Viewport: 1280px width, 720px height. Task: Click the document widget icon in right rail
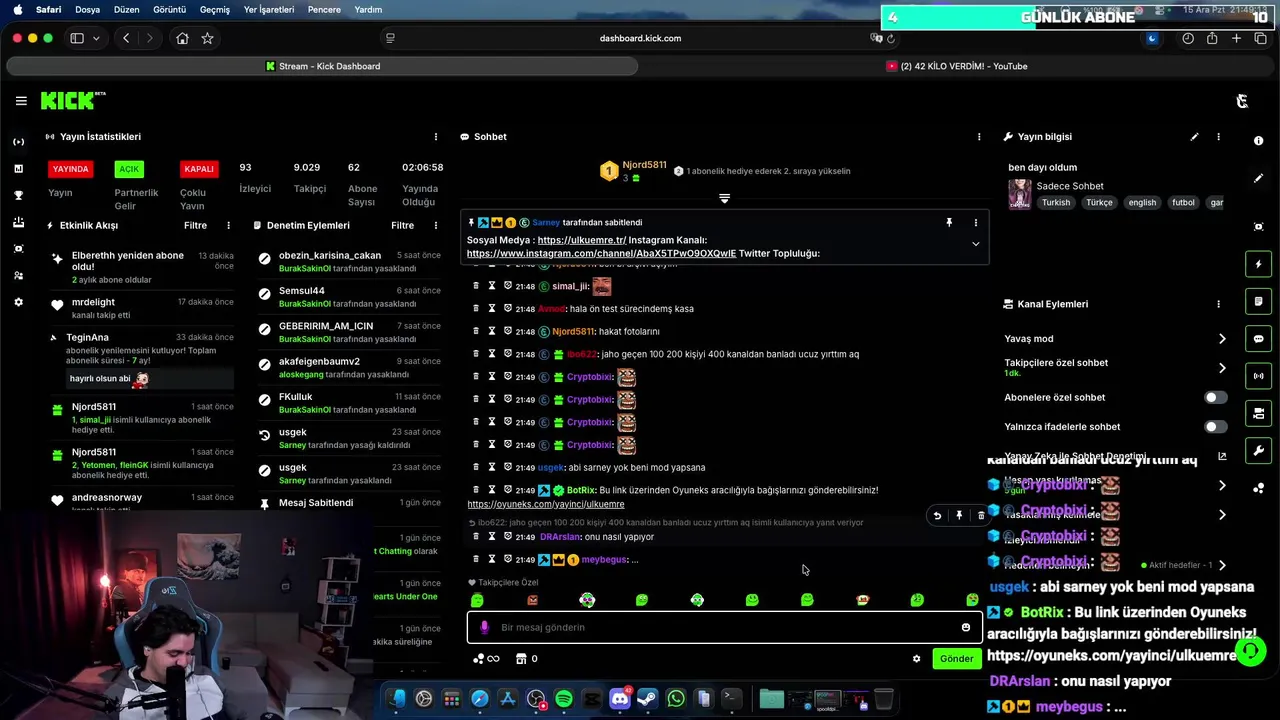click(1258, 301)
